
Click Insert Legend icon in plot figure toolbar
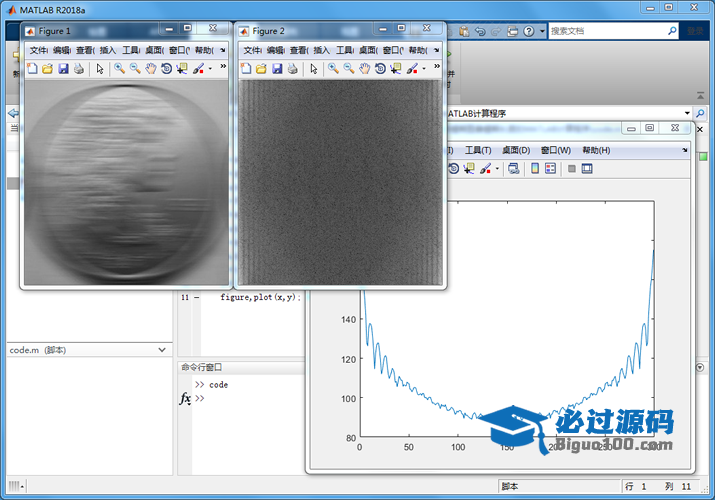tap(550, 168)
